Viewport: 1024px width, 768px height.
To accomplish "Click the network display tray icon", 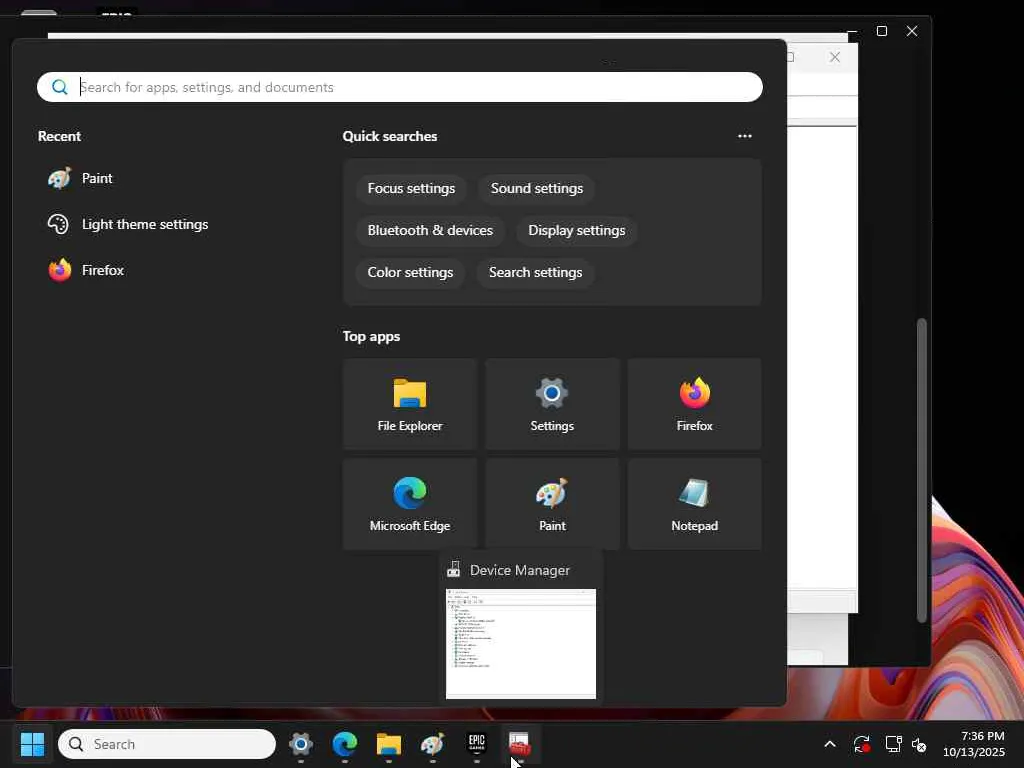I will (x=893, y=744).
